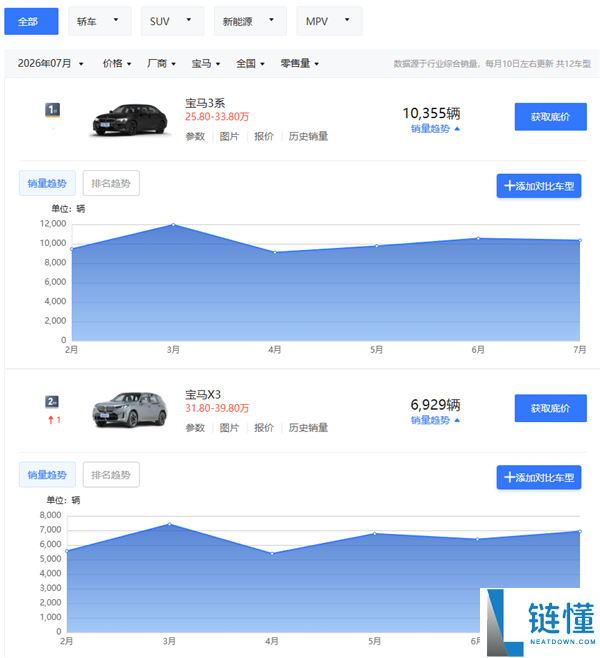Viewport: 600px width, 658px height.
Task: Click the 3月 peak point on 宝马X3 chart
Action: (x=170, y=524)
